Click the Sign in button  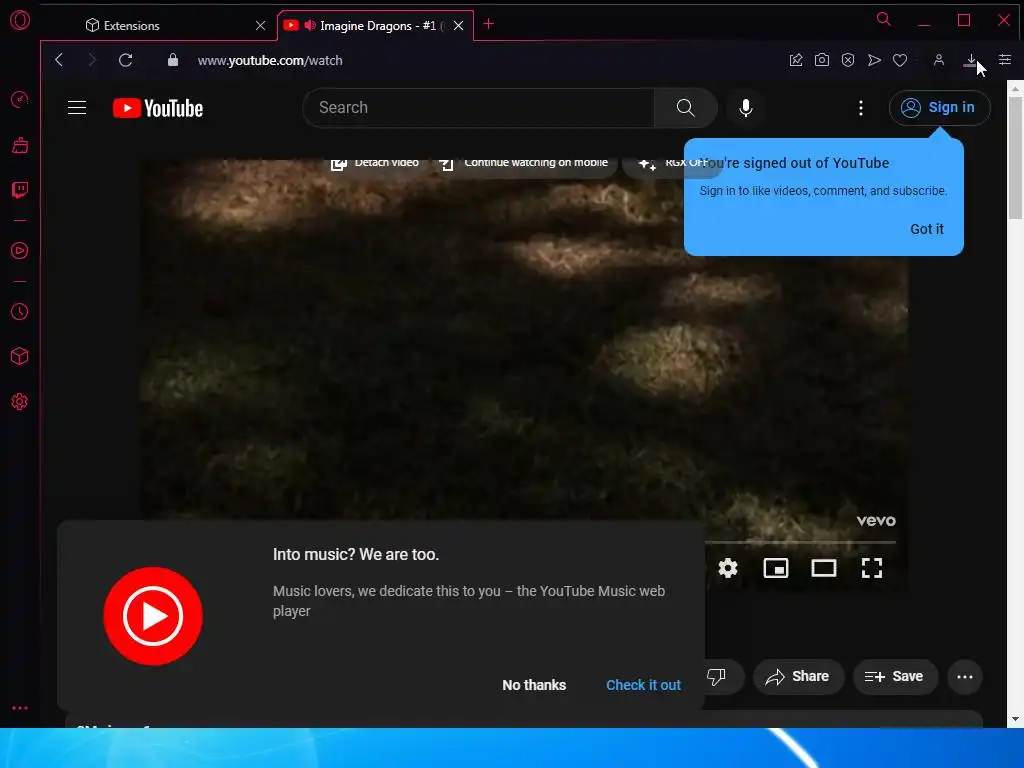pos(939,108)
